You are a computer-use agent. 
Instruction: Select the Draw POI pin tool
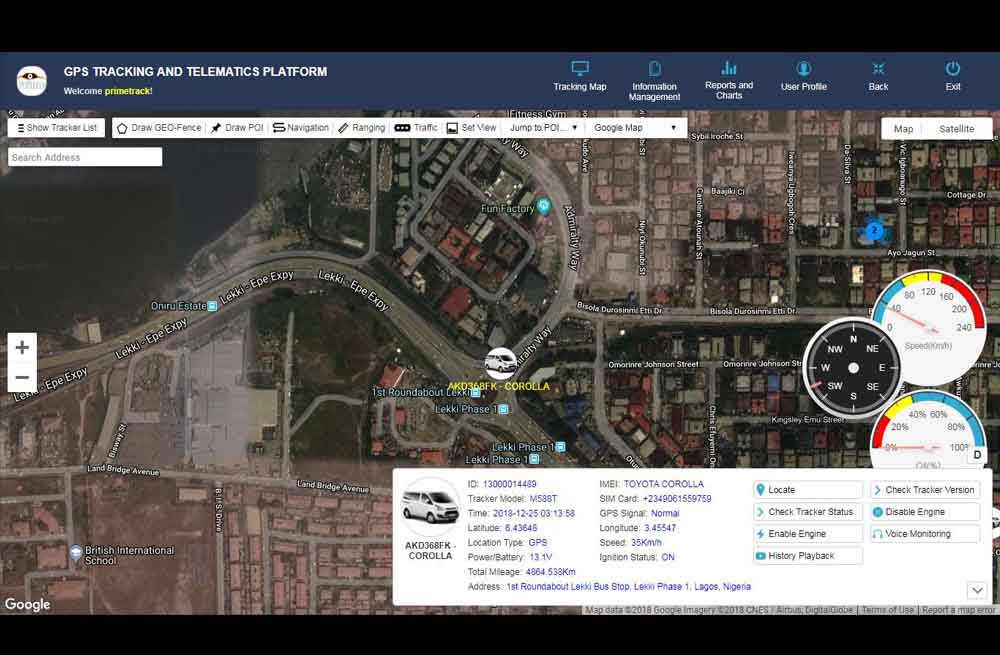click(x=237, y=128)
